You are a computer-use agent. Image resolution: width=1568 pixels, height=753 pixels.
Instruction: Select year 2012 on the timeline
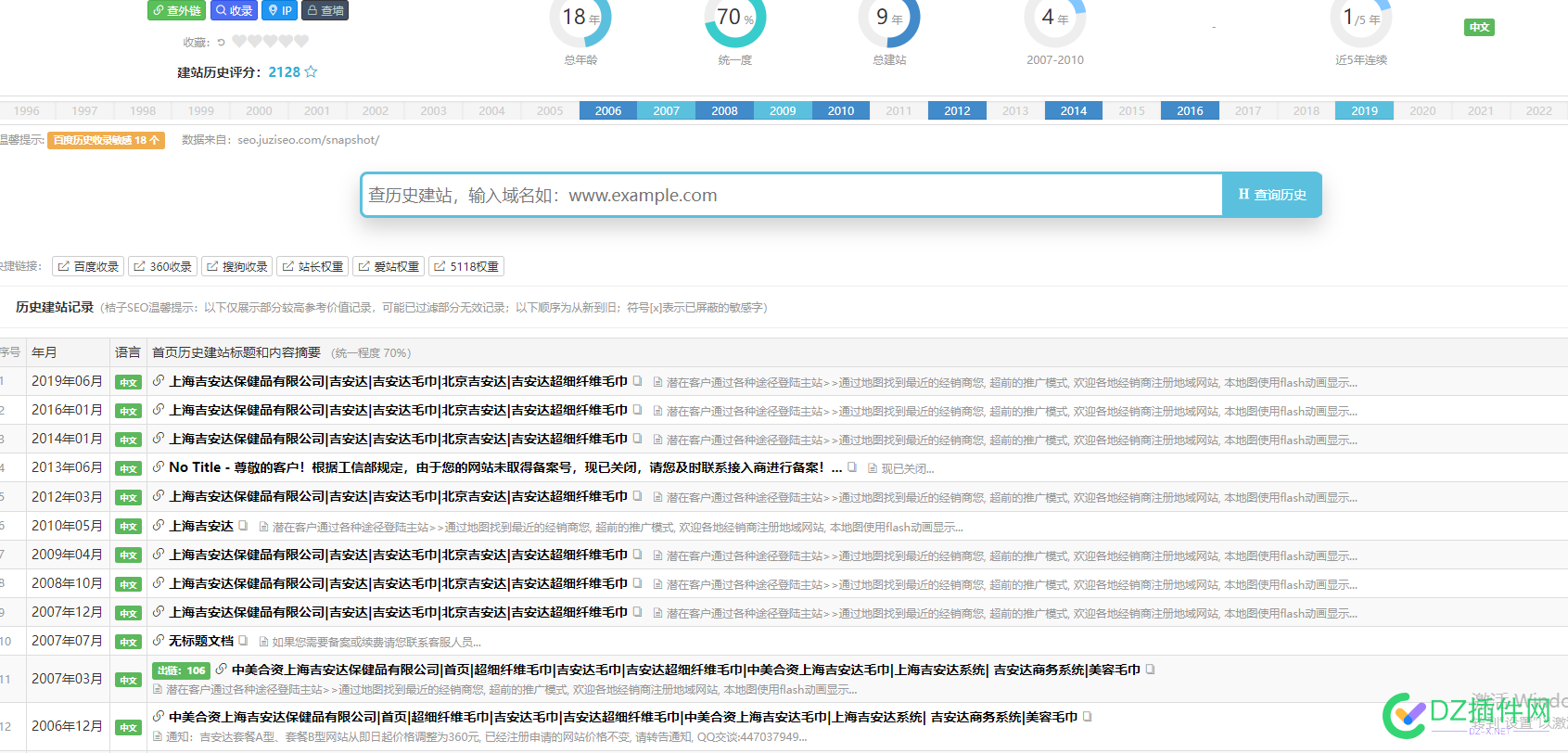957,110
